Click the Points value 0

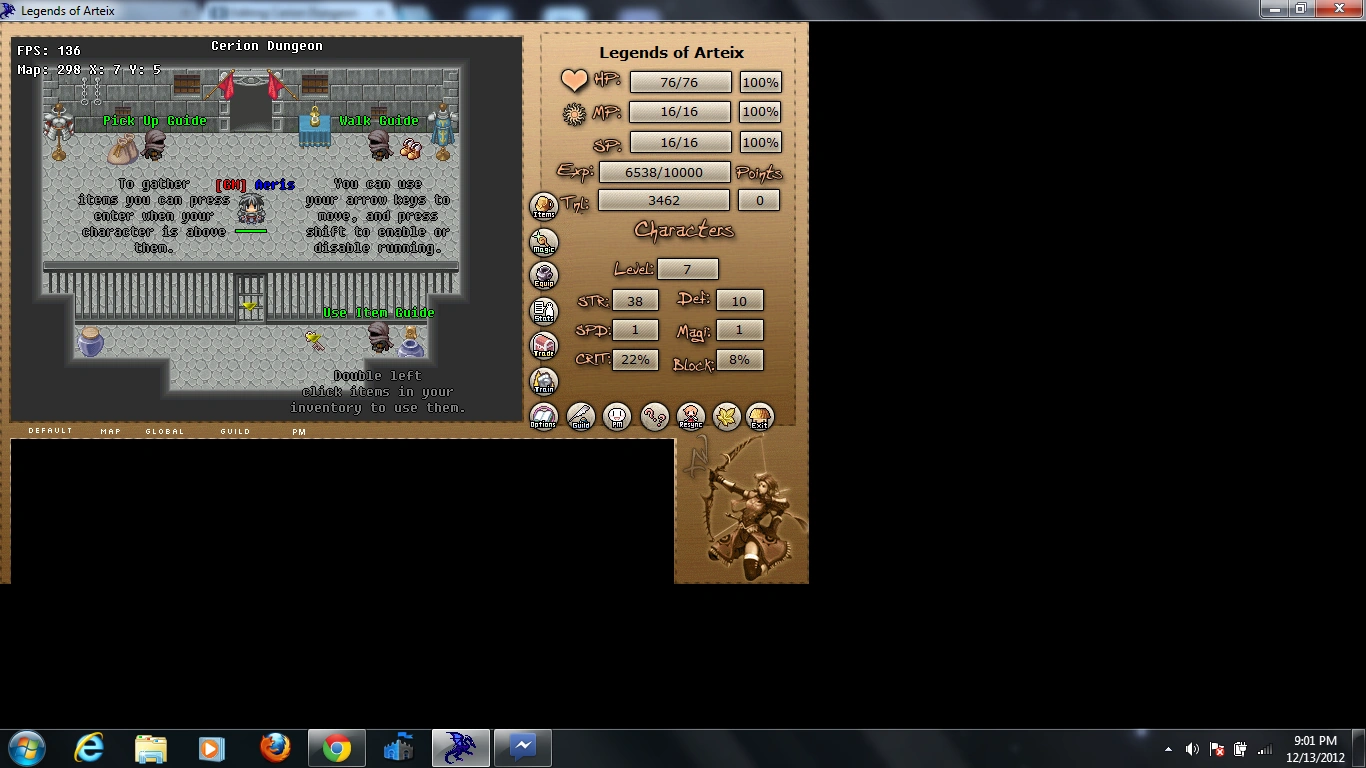pyautogui.click(x=759, y=200)
